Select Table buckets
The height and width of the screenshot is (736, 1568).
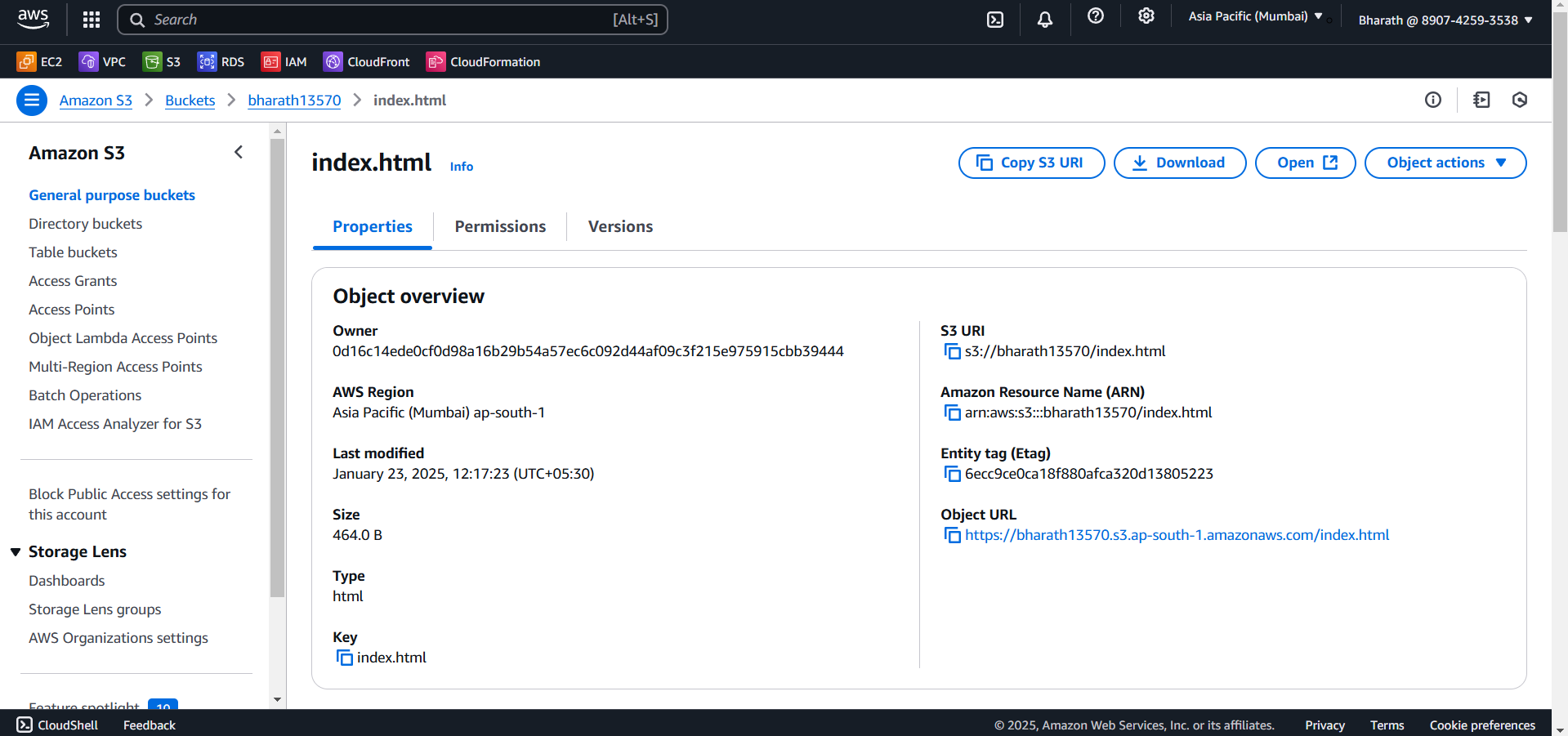click(73, 252)
